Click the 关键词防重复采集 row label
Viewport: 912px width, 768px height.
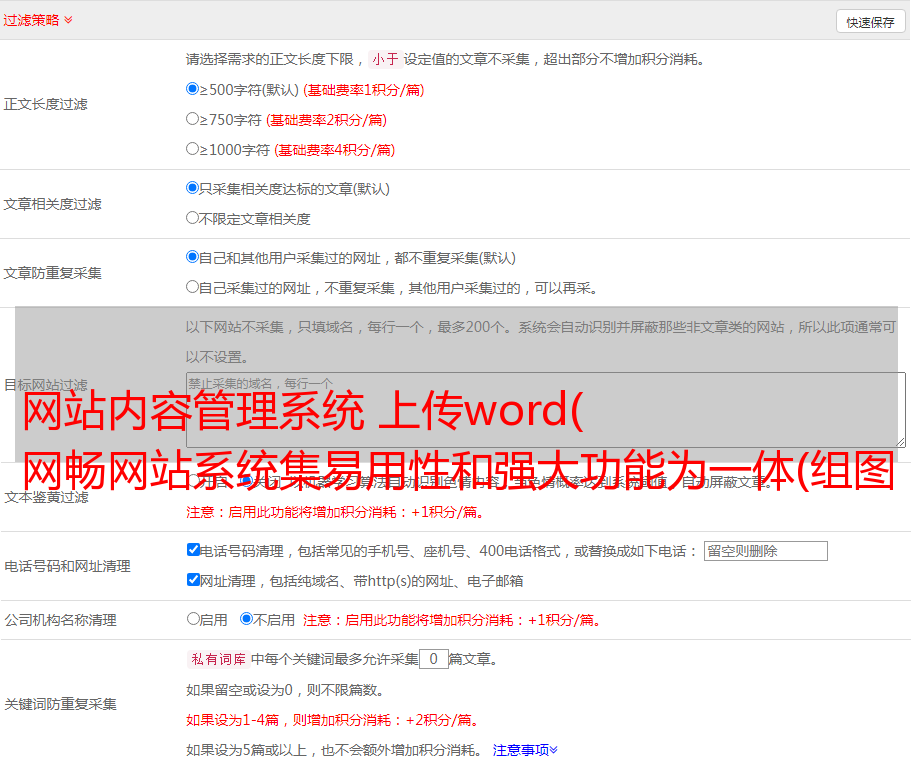coord(60,704)
